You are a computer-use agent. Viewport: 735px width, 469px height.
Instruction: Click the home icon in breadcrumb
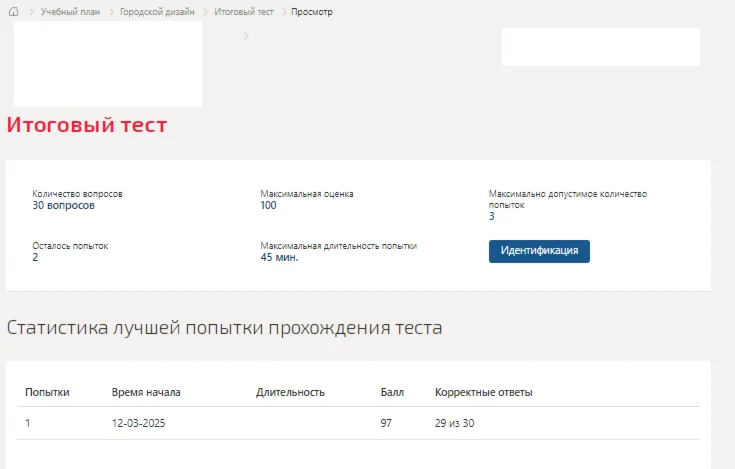coord(14,12)
